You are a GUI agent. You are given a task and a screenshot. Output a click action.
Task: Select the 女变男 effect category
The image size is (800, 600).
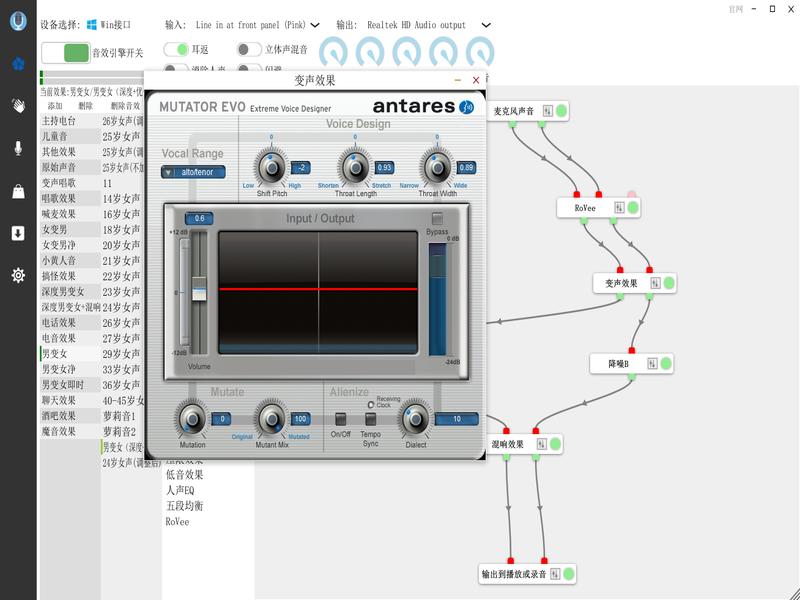70,230
